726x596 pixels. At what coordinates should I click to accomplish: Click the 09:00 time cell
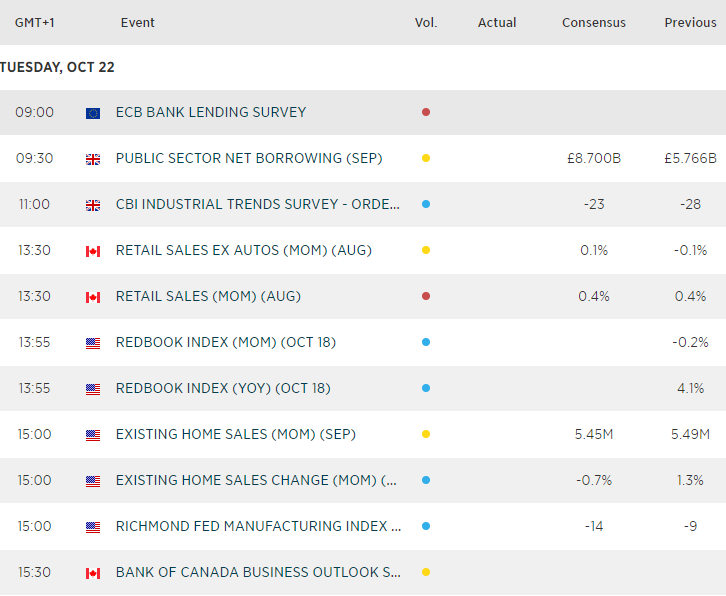[x=34, y=112]
